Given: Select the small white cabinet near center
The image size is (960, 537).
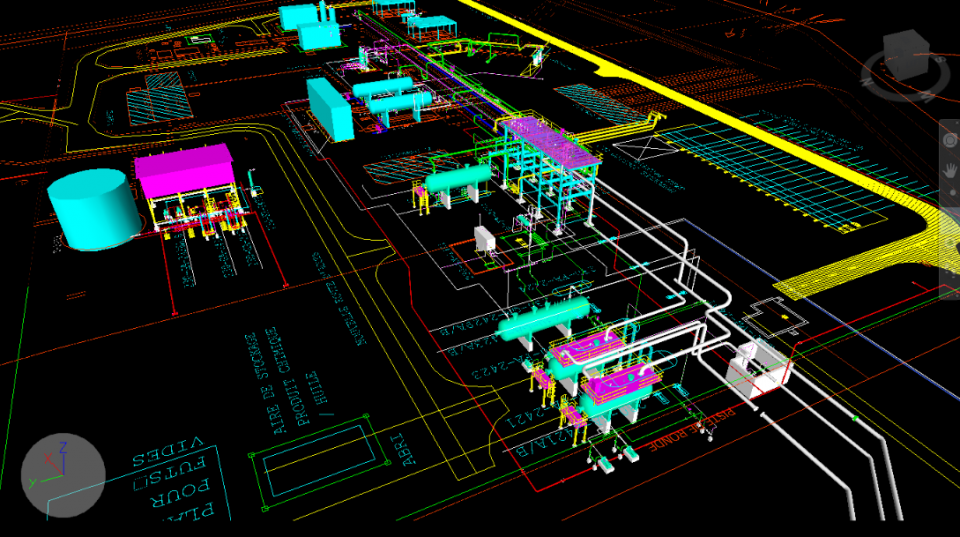Looking at the screenshot, I should (x=486, y=240).
